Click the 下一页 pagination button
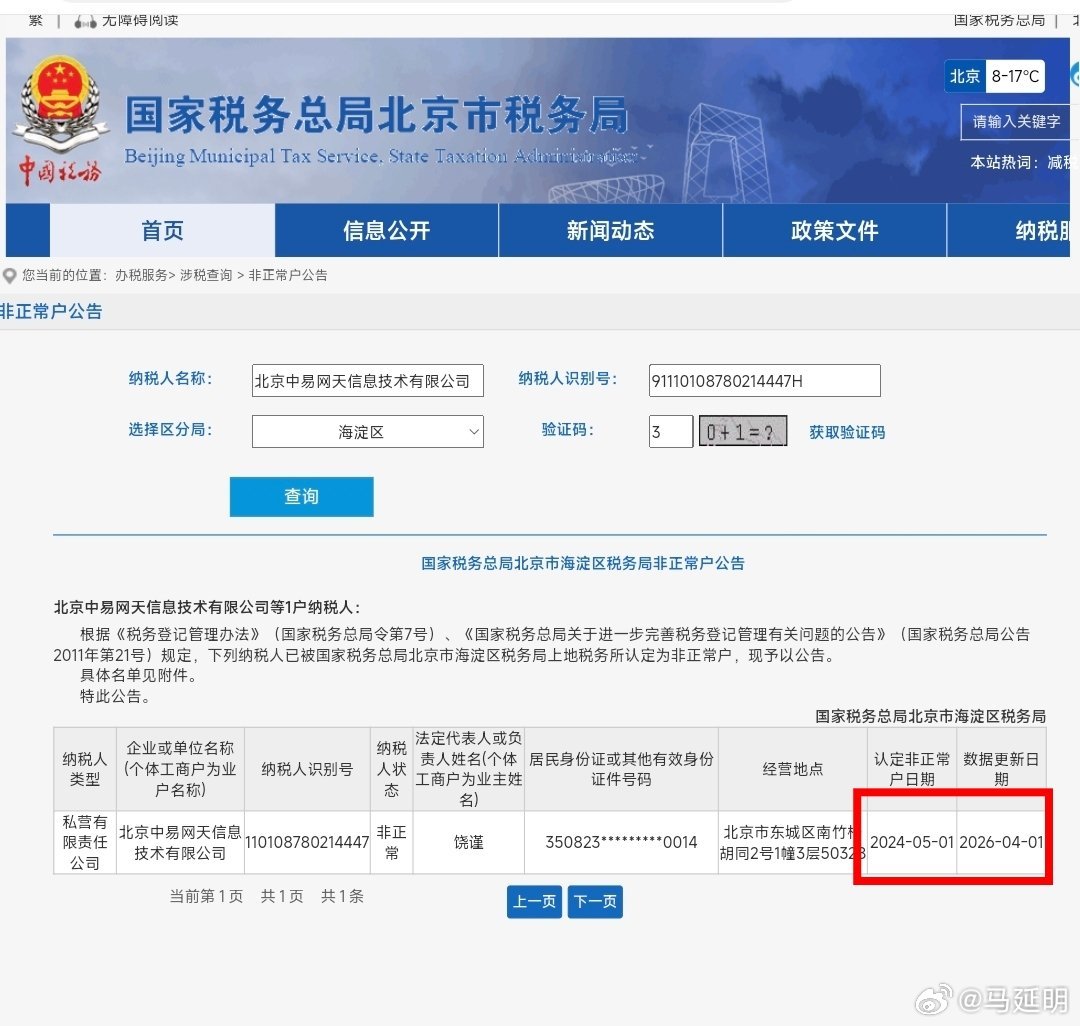Viewport: 1080px width, 1026px height. tap(594, 901)
